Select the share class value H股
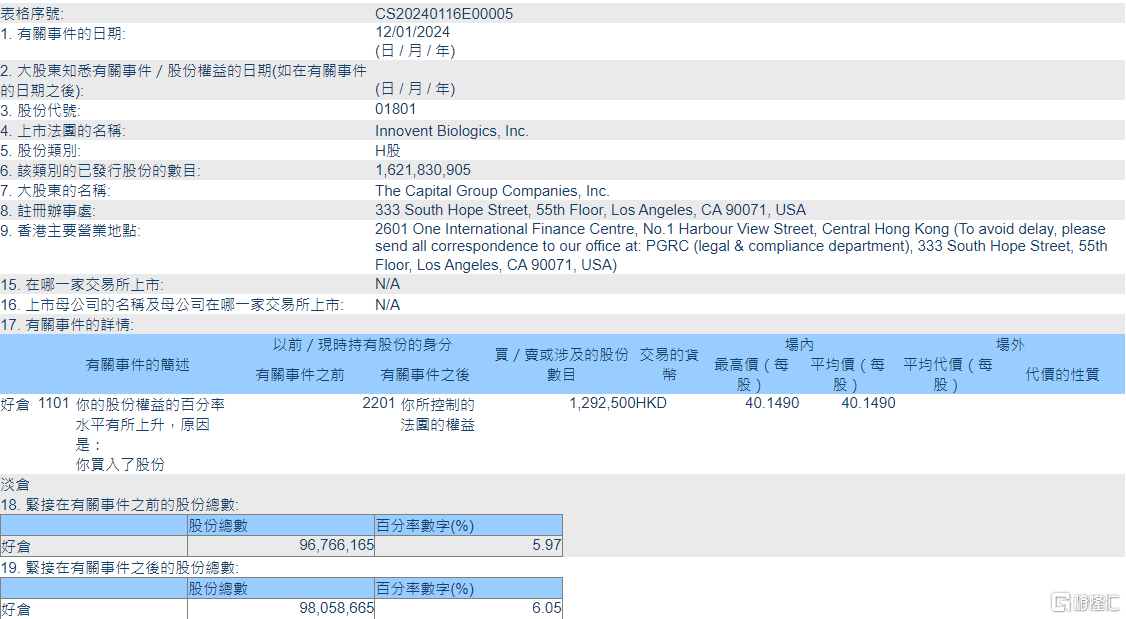The image size is (1126, 619). click(x=388, y=151)
